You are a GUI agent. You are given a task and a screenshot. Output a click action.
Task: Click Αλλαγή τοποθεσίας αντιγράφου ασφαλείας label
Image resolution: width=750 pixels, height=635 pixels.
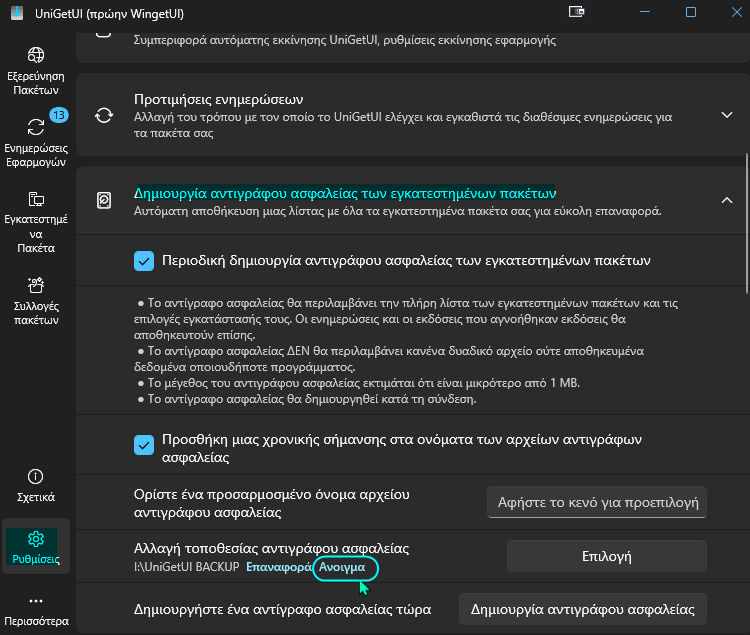pos(271,548)
